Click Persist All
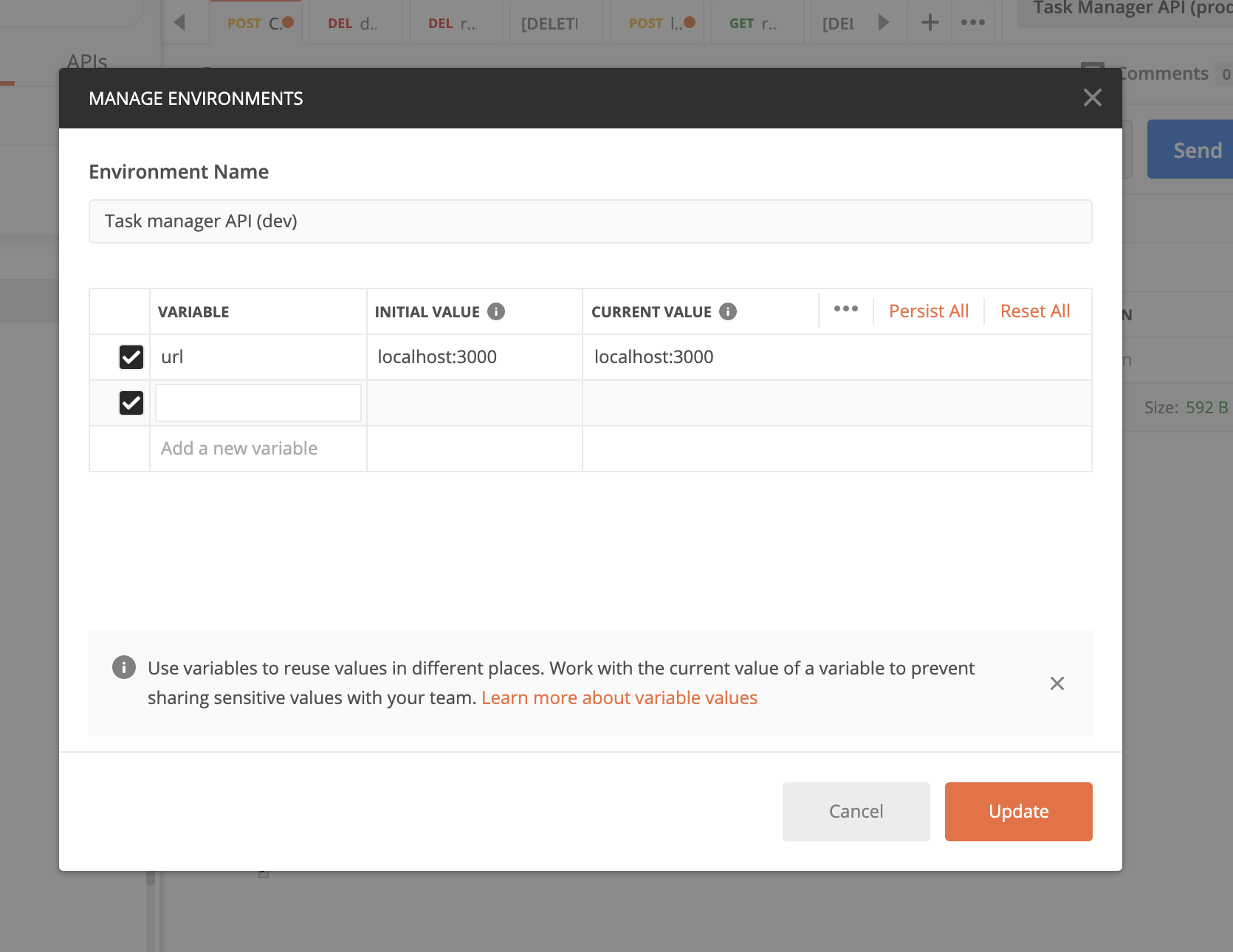The height and width of the screenshot is (952, 1233). pyautogui.click(x=929, y=311)
